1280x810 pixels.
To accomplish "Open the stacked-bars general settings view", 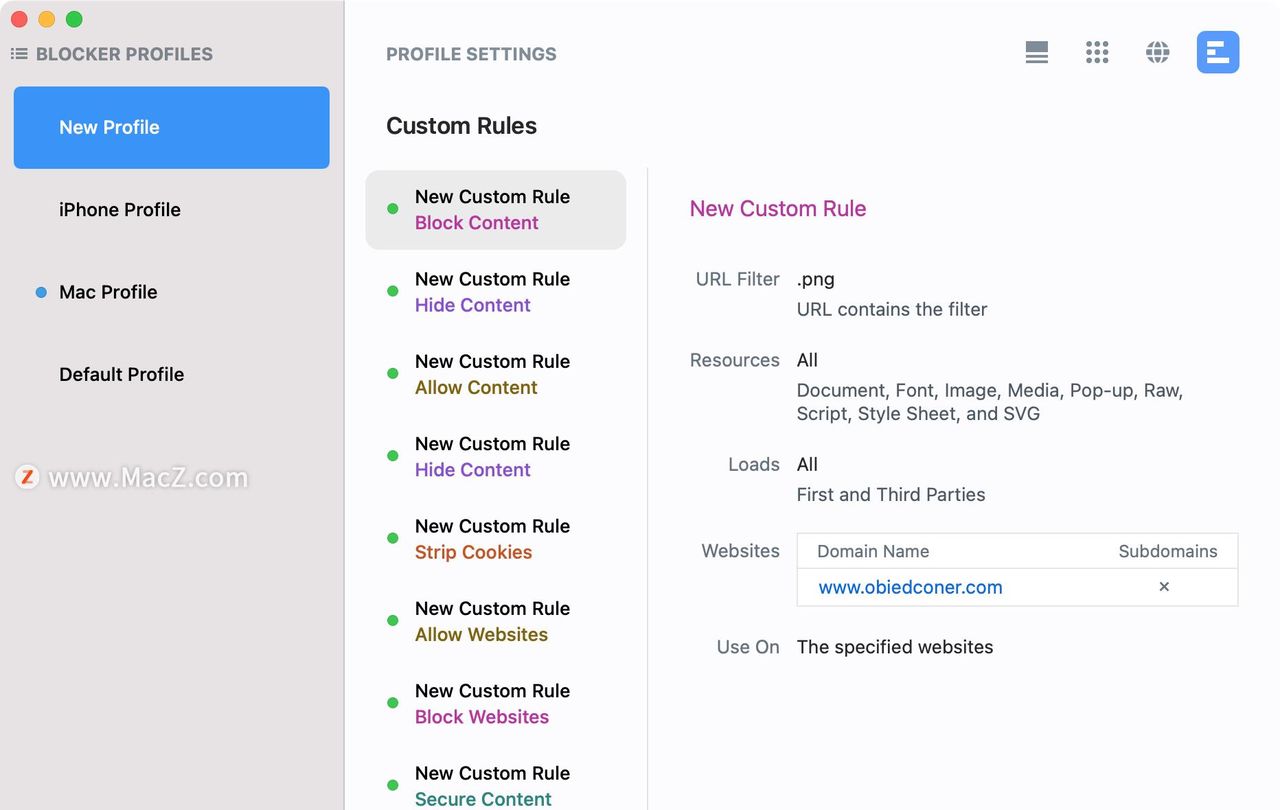I will pyautogui.click(x=1037, y=52).
